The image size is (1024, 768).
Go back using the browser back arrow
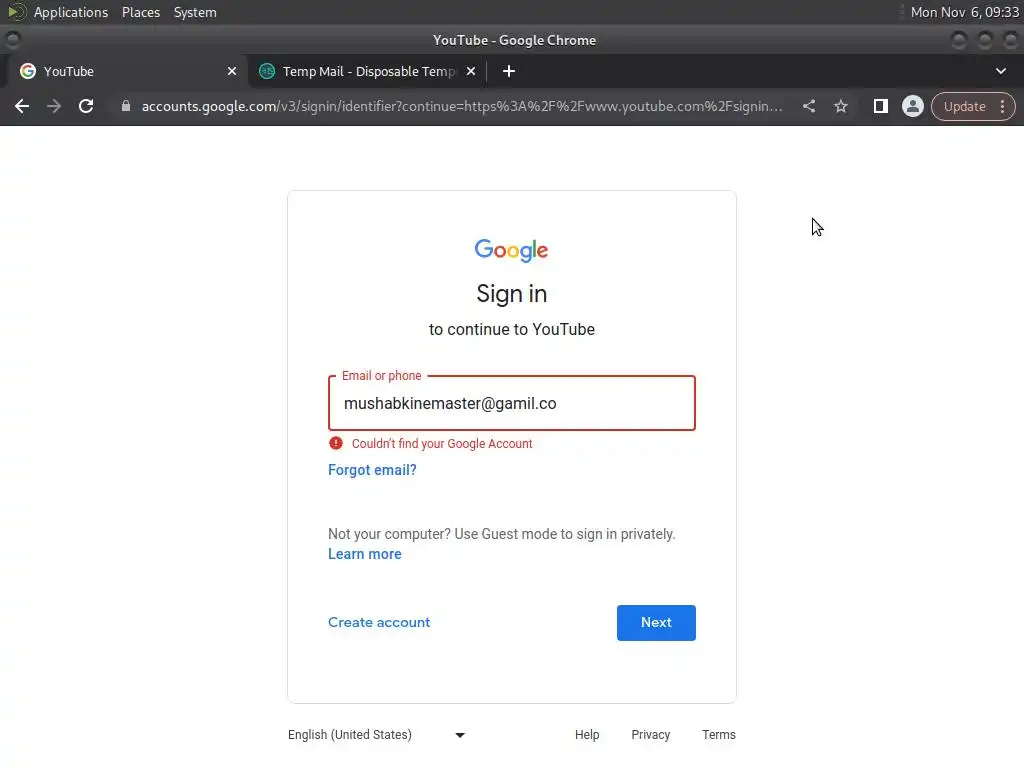click(22, 106)
